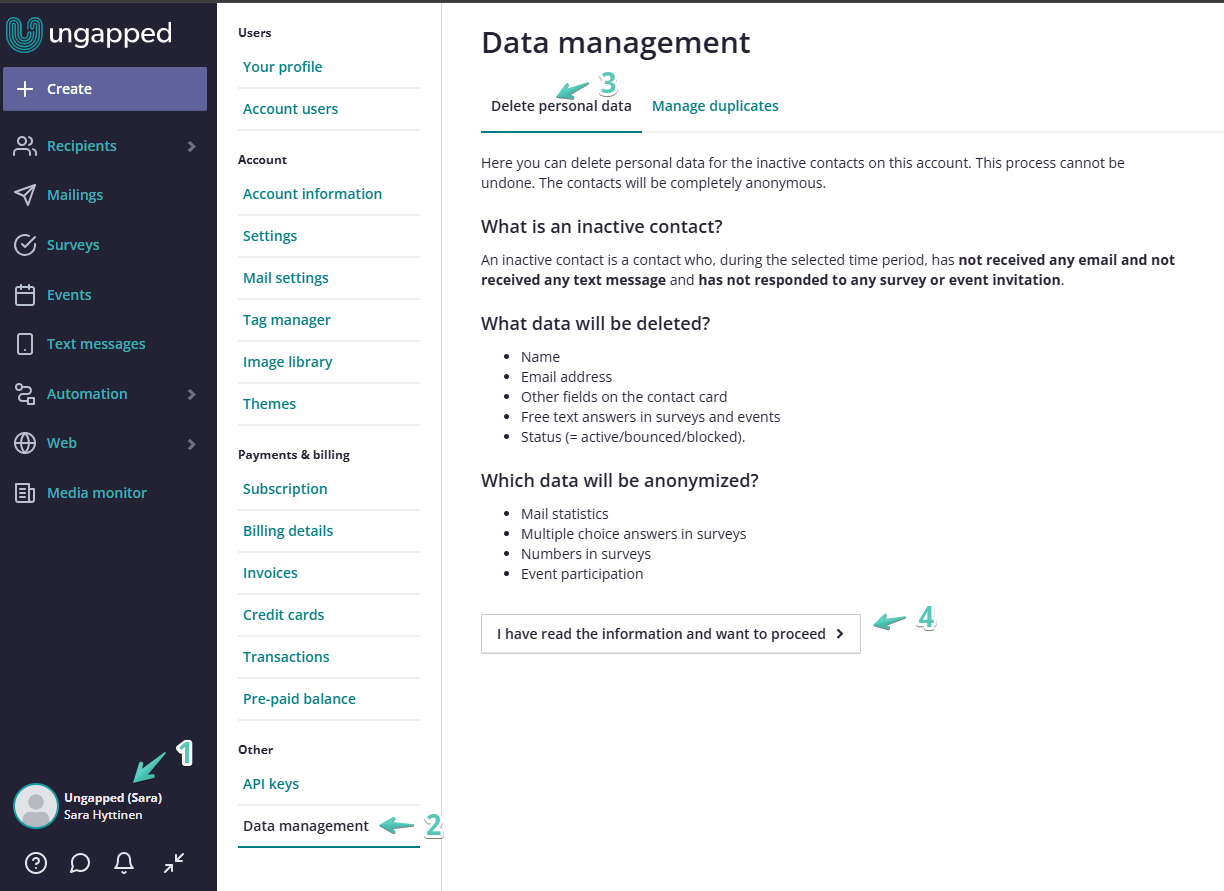This screenshot has height=891, width=1224.
Task: Click the plus icon on Create
Action: [26, 89]
